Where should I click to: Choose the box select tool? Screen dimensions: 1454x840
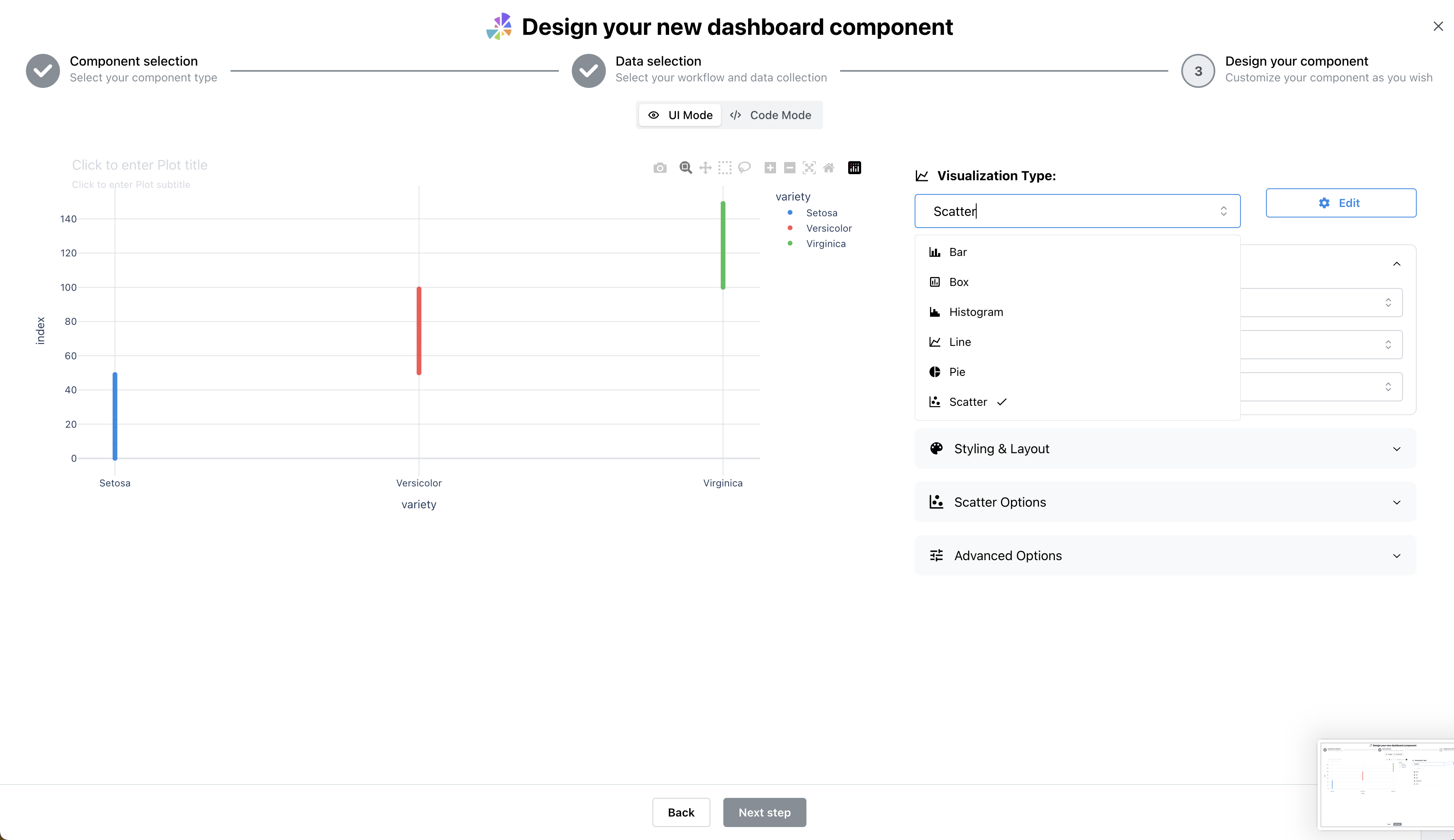[x=725, y=168]
